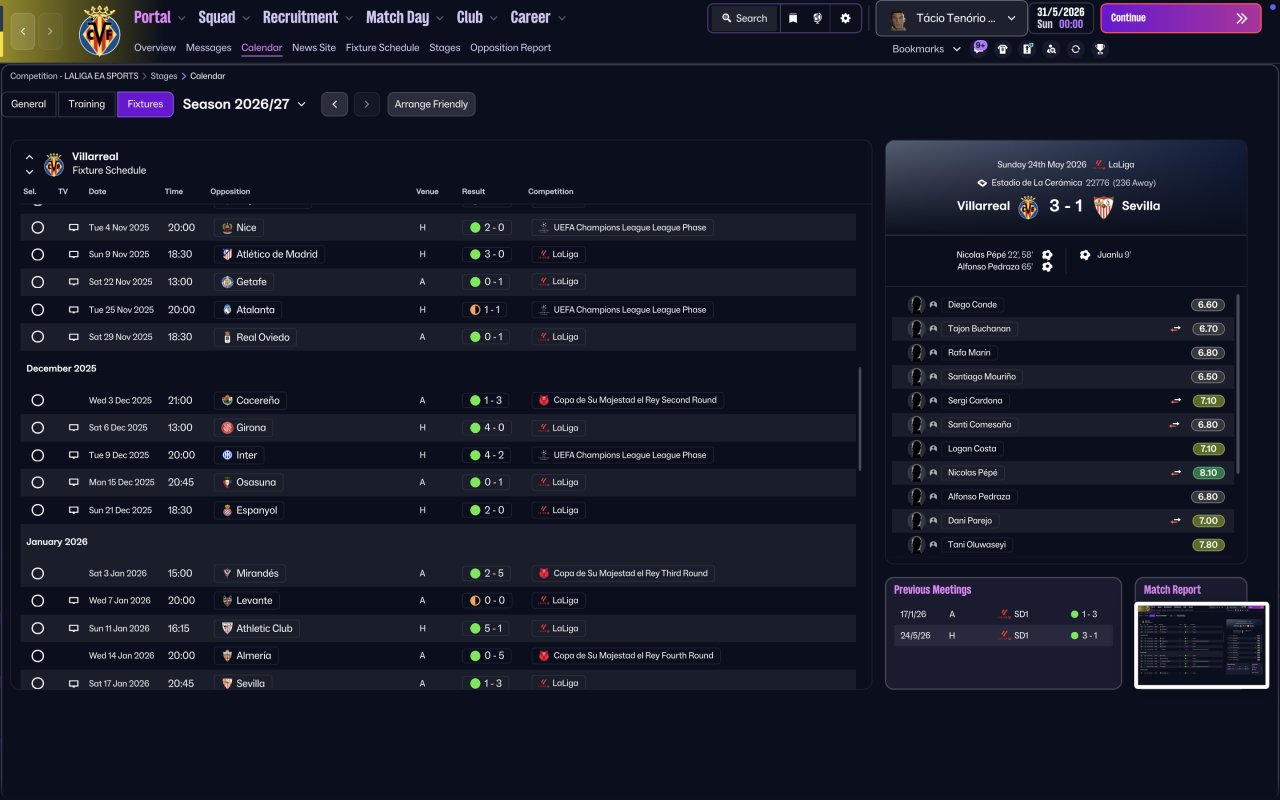Open the Match Report thumbnail

click(1202, 645)
